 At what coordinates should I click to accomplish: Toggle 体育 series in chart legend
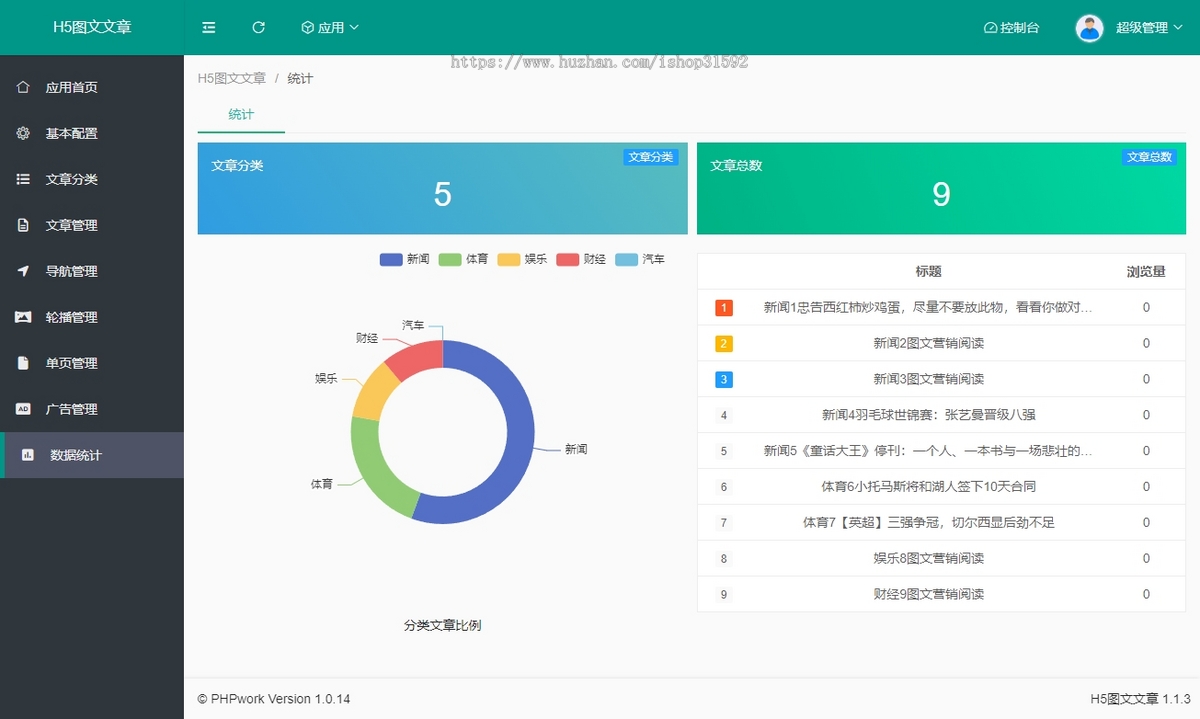coord(464,259)
